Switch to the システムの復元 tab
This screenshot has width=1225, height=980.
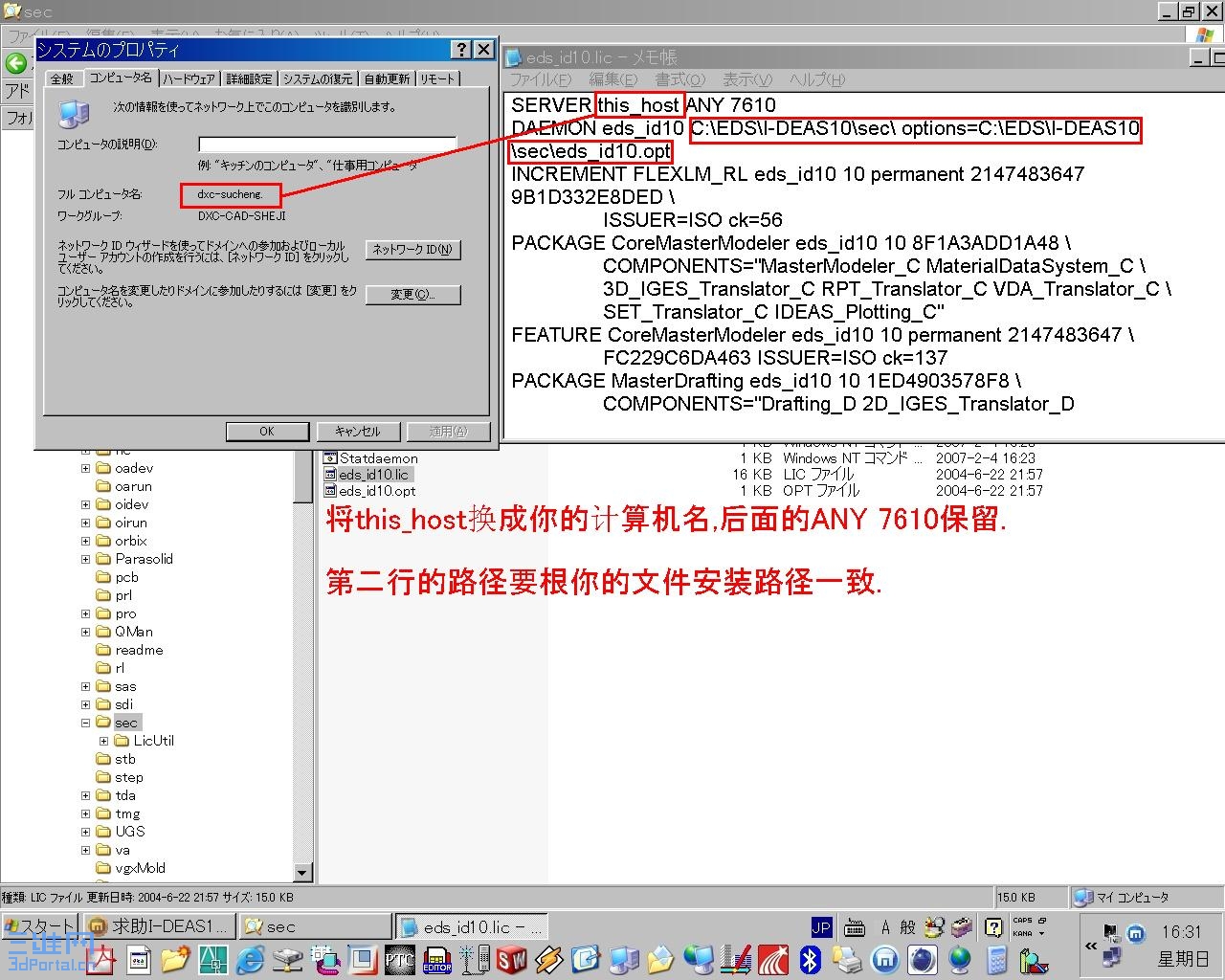tap(318, 79)
